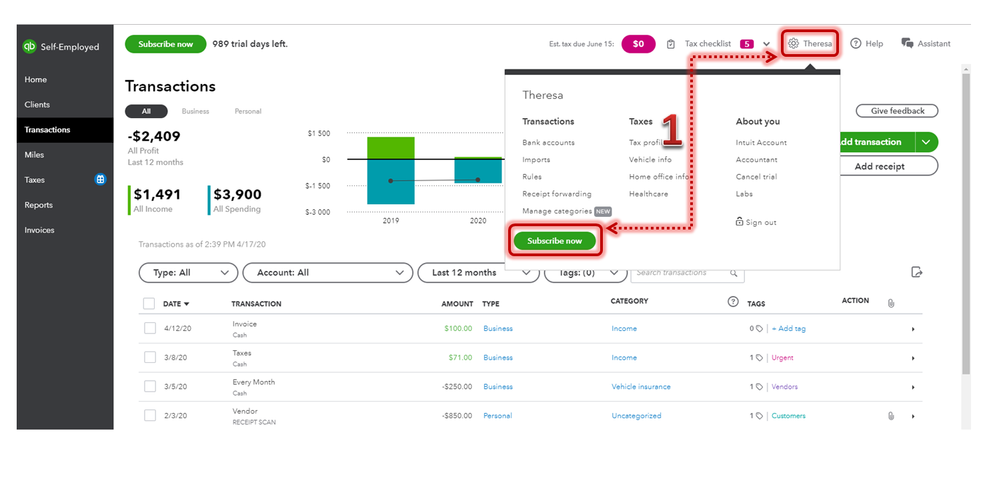This screenshot has height=479, width=999.
Task: Click the attachment paperclip column icon
Action: [891, 303]
